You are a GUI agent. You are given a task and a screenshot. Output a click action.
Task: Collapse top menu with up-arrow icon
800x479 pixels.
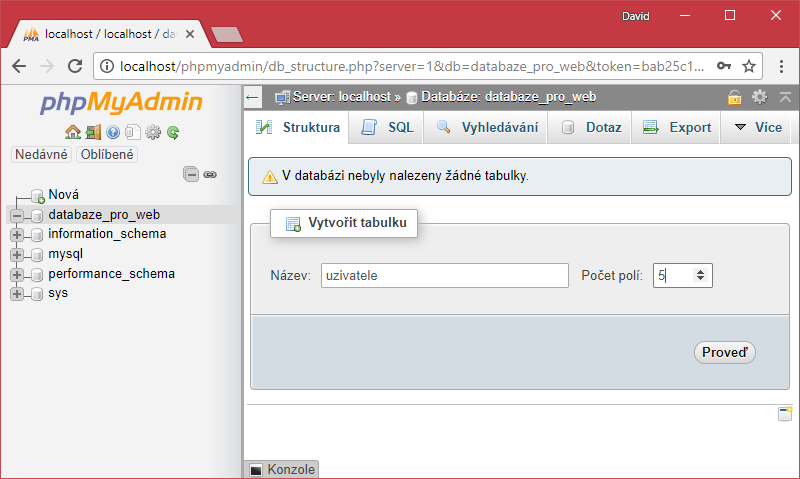(785, 97)
